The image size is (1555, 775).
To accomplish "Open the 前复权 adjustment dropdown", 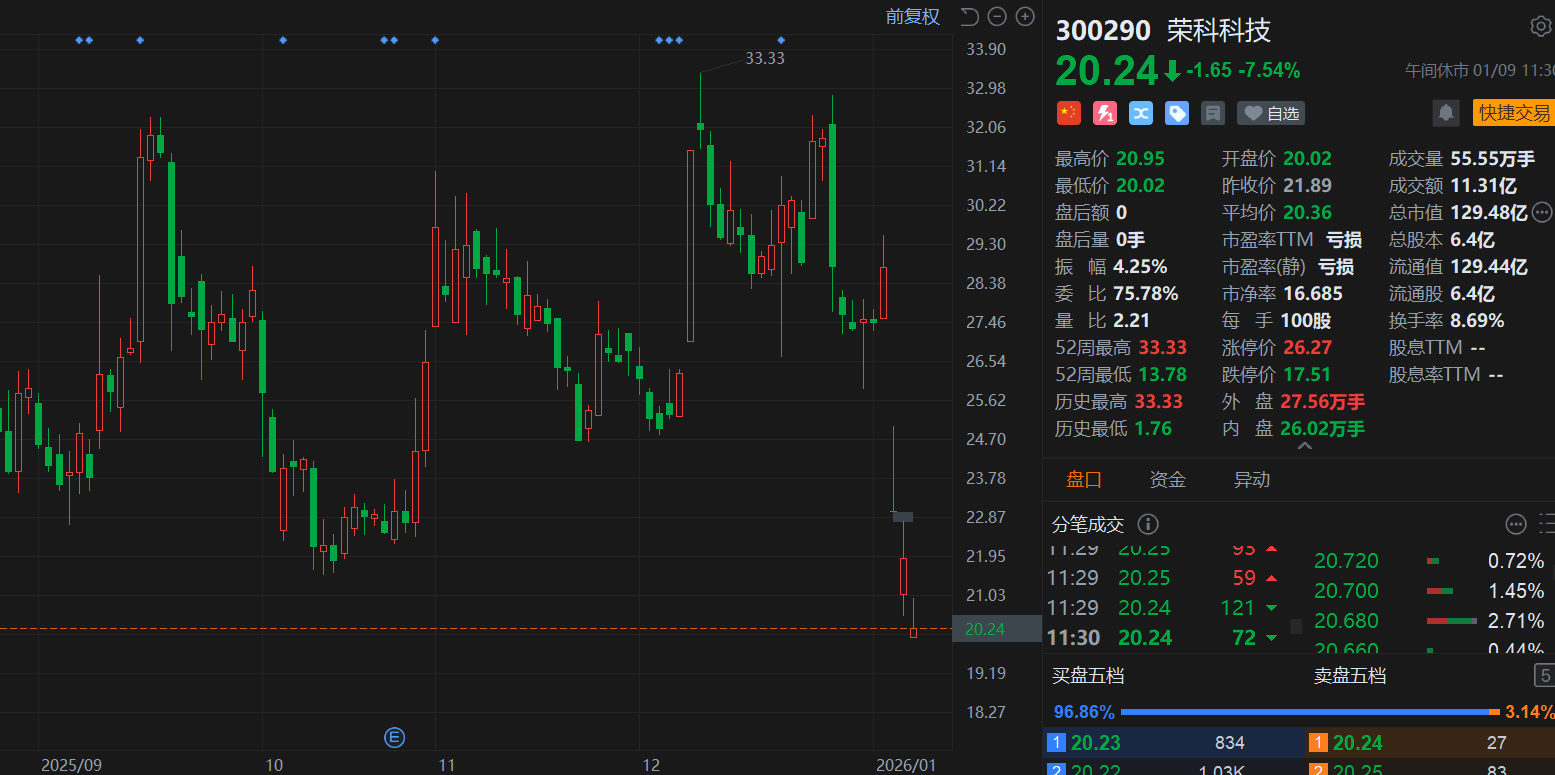I will click(x=912, y=16).
